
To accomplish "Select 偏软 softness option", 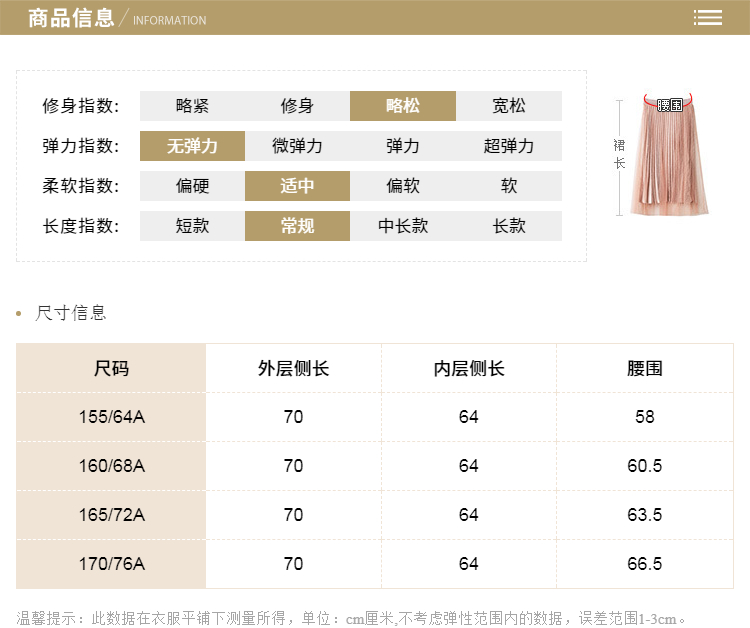I will click(x=402, y=186).
